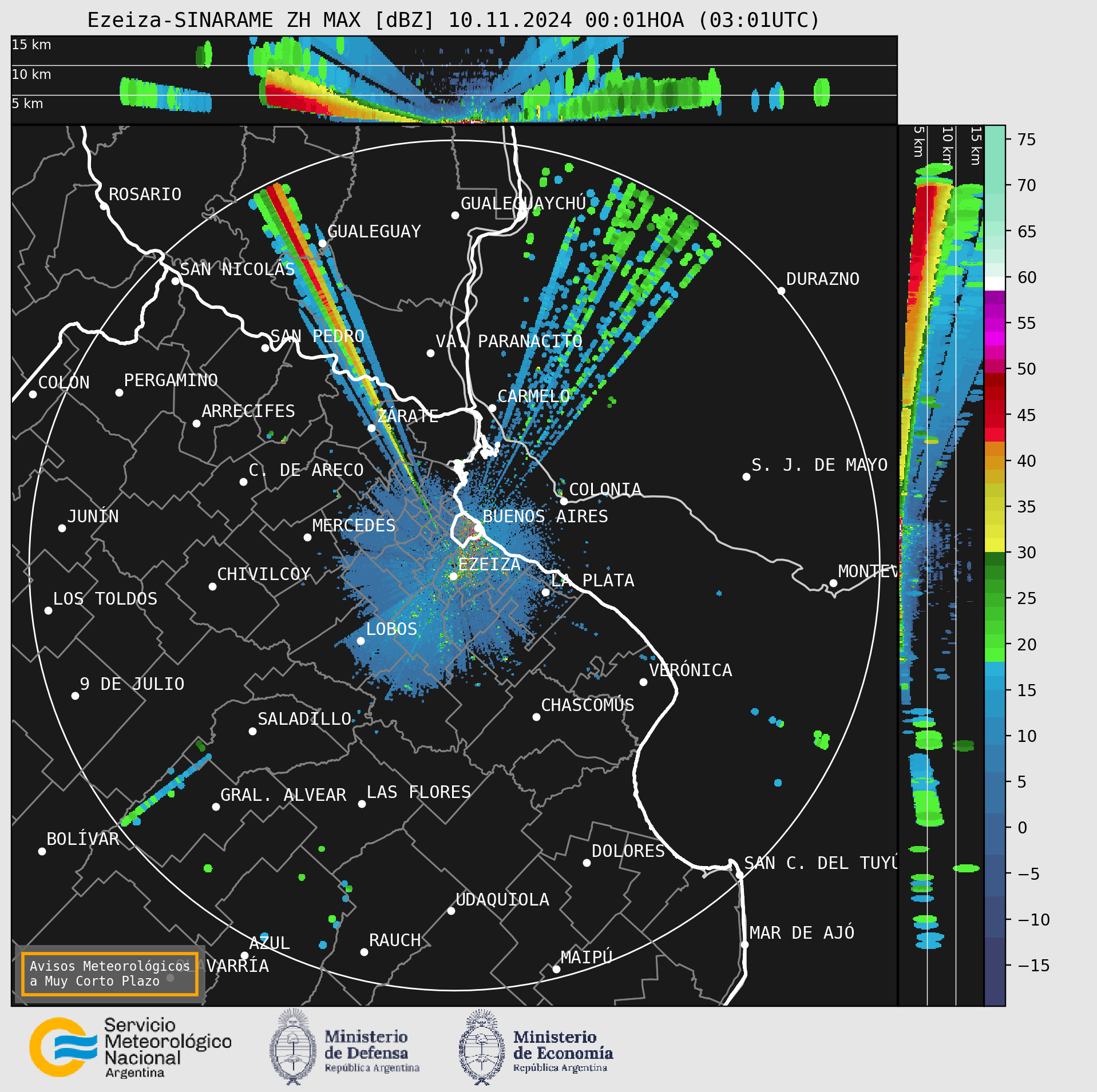Click the CHIVILCOY city label
The height and width of the screenshot is (1092, 1097).
pyautogui.click(x=264, y=574)
